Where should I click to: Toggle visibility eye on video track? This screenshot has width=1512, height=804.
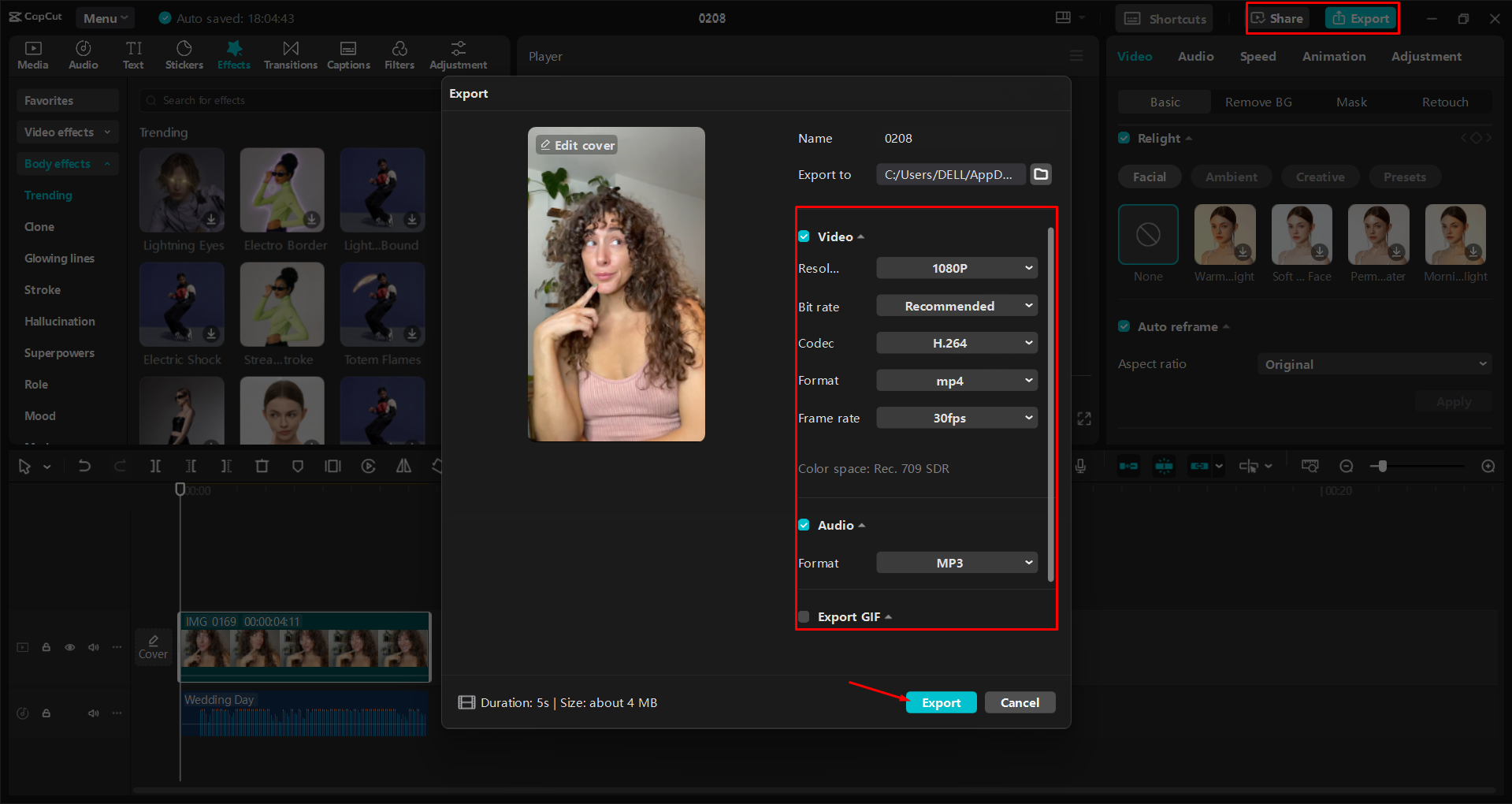(69, 647)
